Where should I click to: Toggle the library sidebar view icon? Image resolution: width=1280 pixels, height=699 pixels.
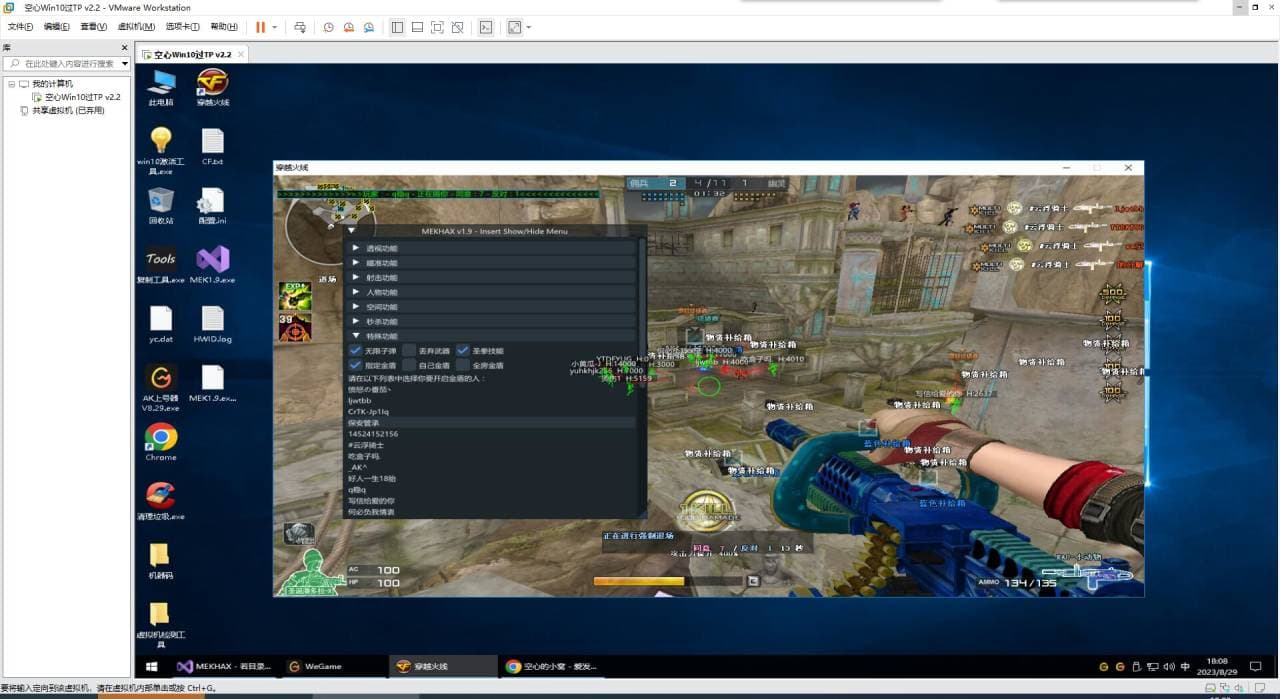pos(397,27)
